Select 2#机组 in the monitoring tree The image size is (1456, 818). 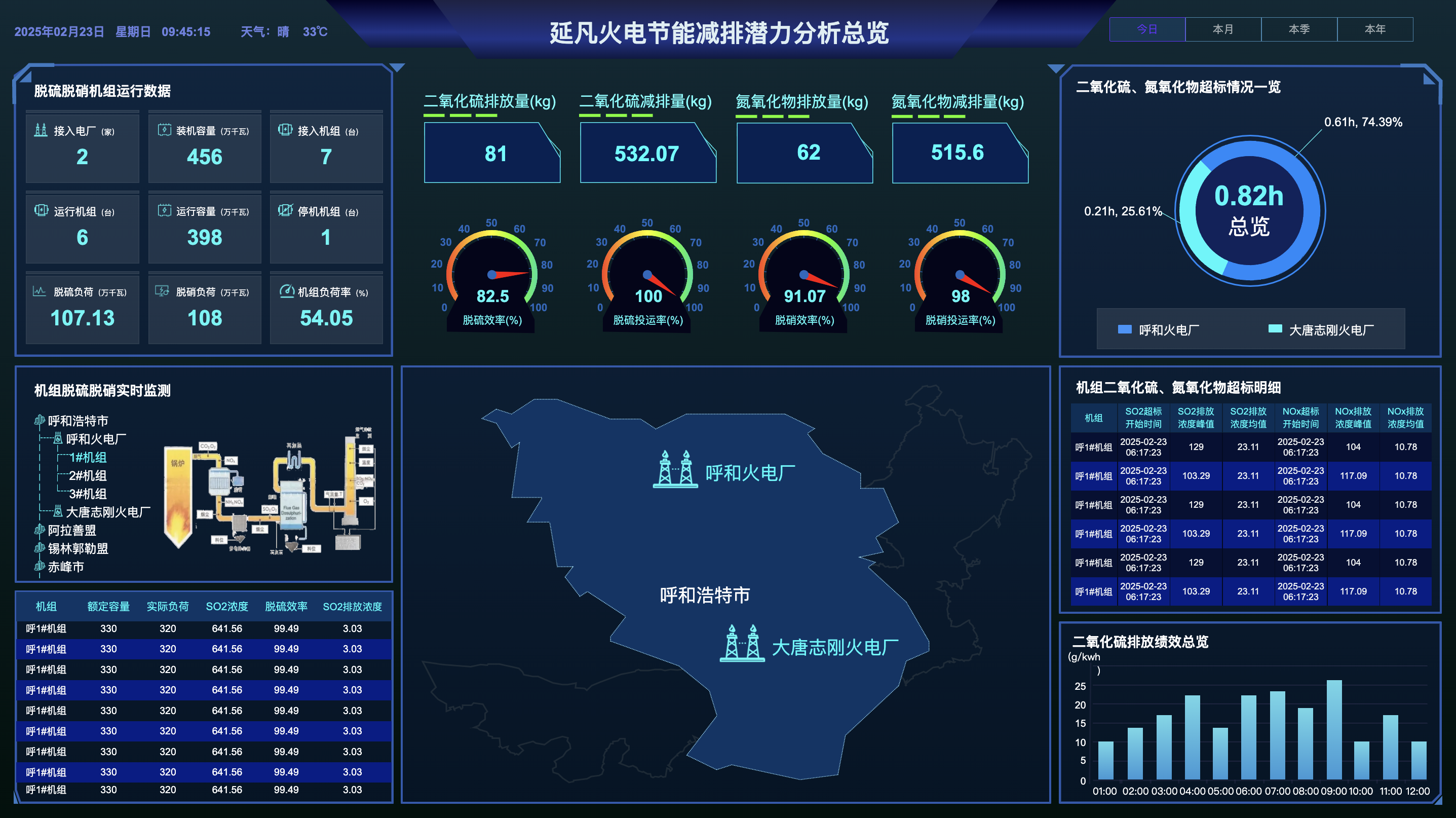point(87,475)
